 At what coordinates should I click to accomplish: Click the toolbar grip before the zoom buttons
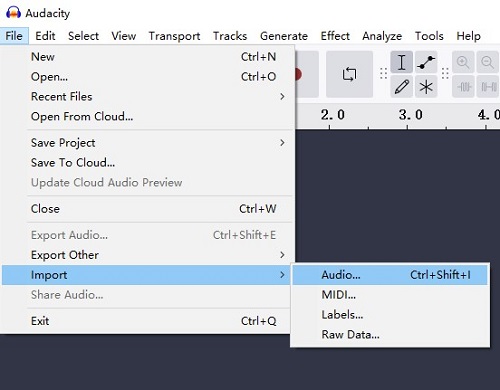pyautogui.click(x=445, y=74)
